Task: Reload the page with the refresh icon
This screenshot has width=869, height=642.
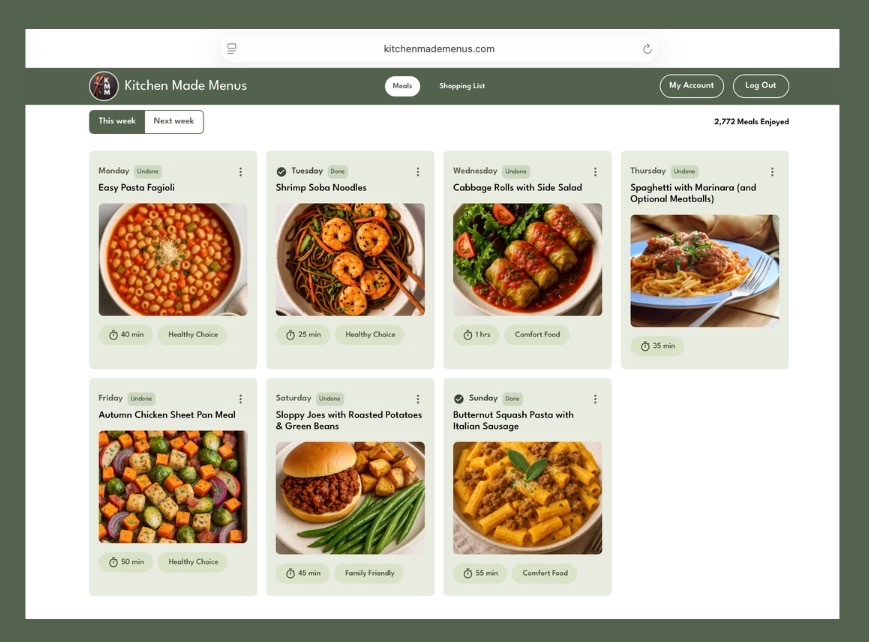Action: click(x=647, y=49)
